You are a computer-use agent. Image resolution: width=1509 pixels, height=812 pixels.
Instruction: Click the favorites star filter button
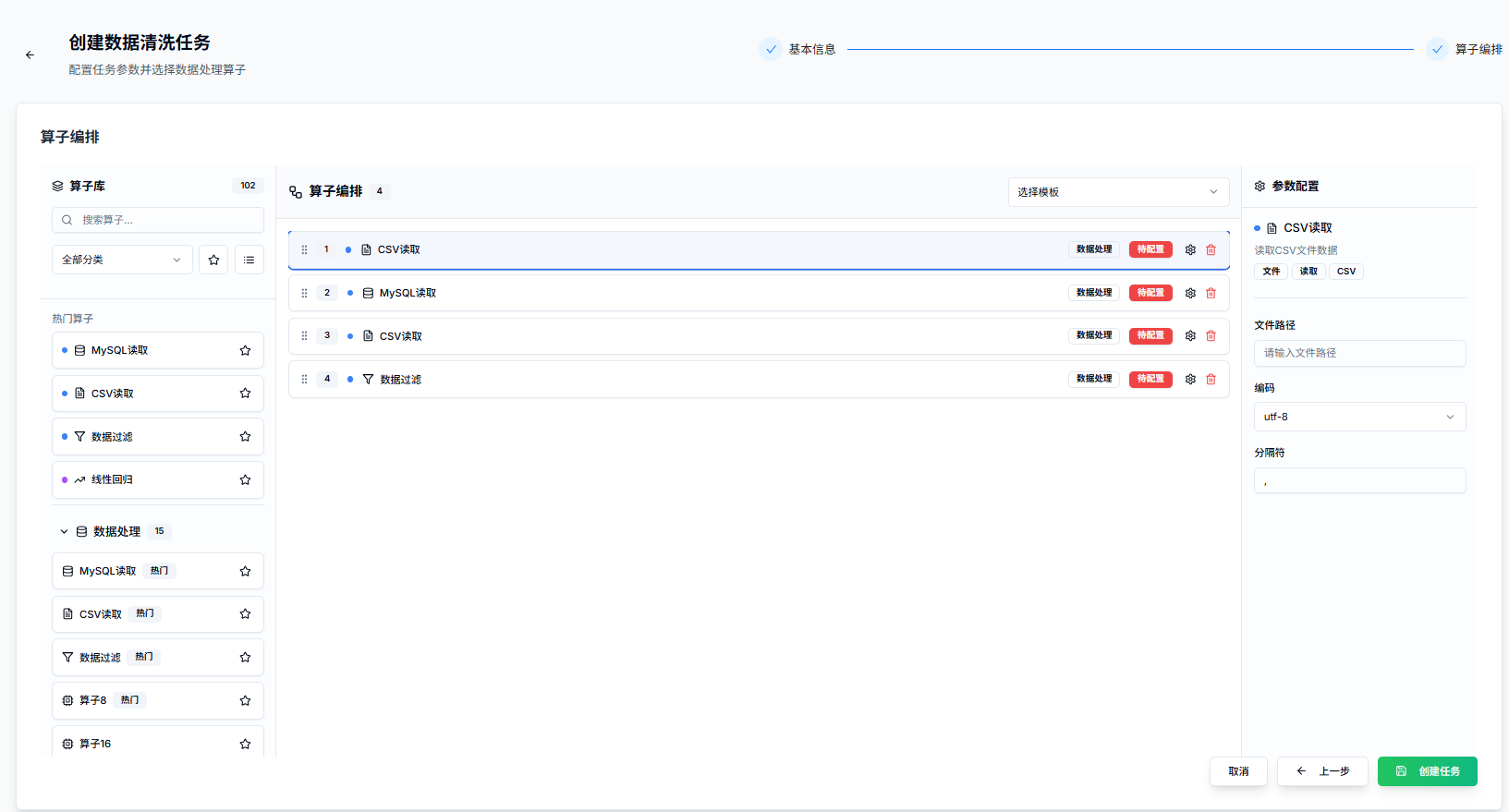coord(213,261)
